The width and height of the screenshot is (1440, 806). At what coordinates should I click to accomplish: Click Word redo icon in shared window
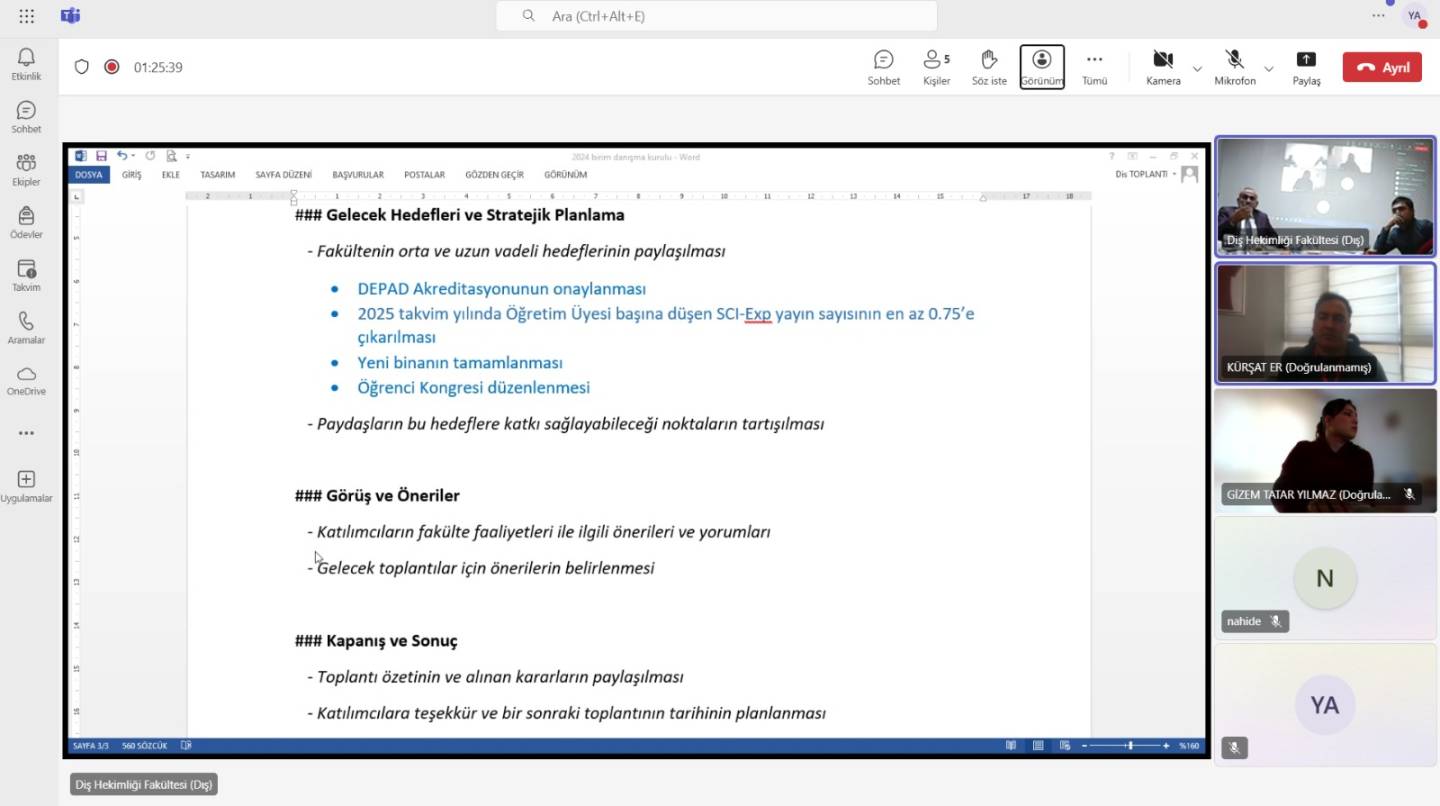[150, 156]
